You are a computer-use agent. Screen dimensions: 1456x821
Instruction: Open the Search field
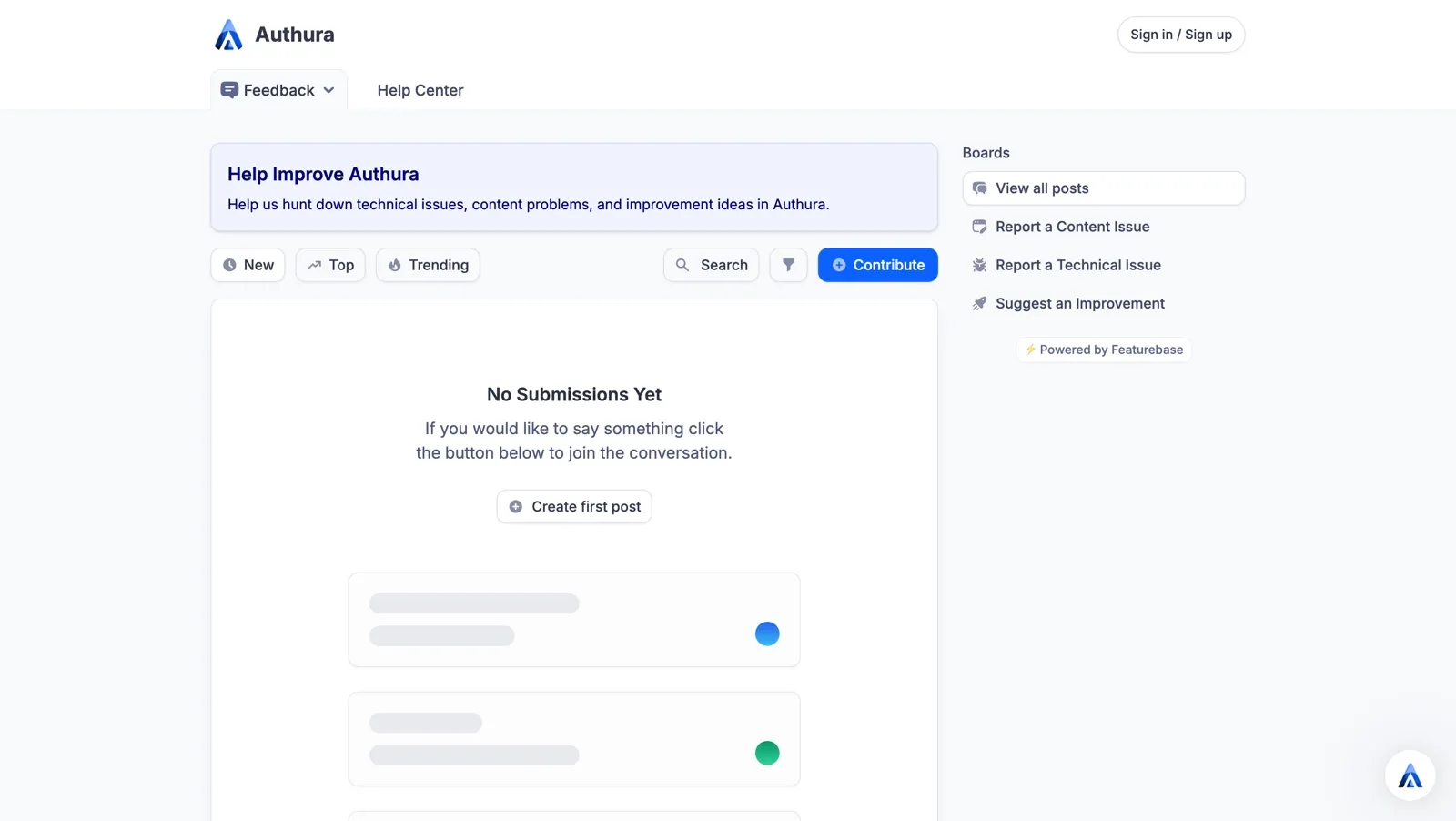pos(712,265)
